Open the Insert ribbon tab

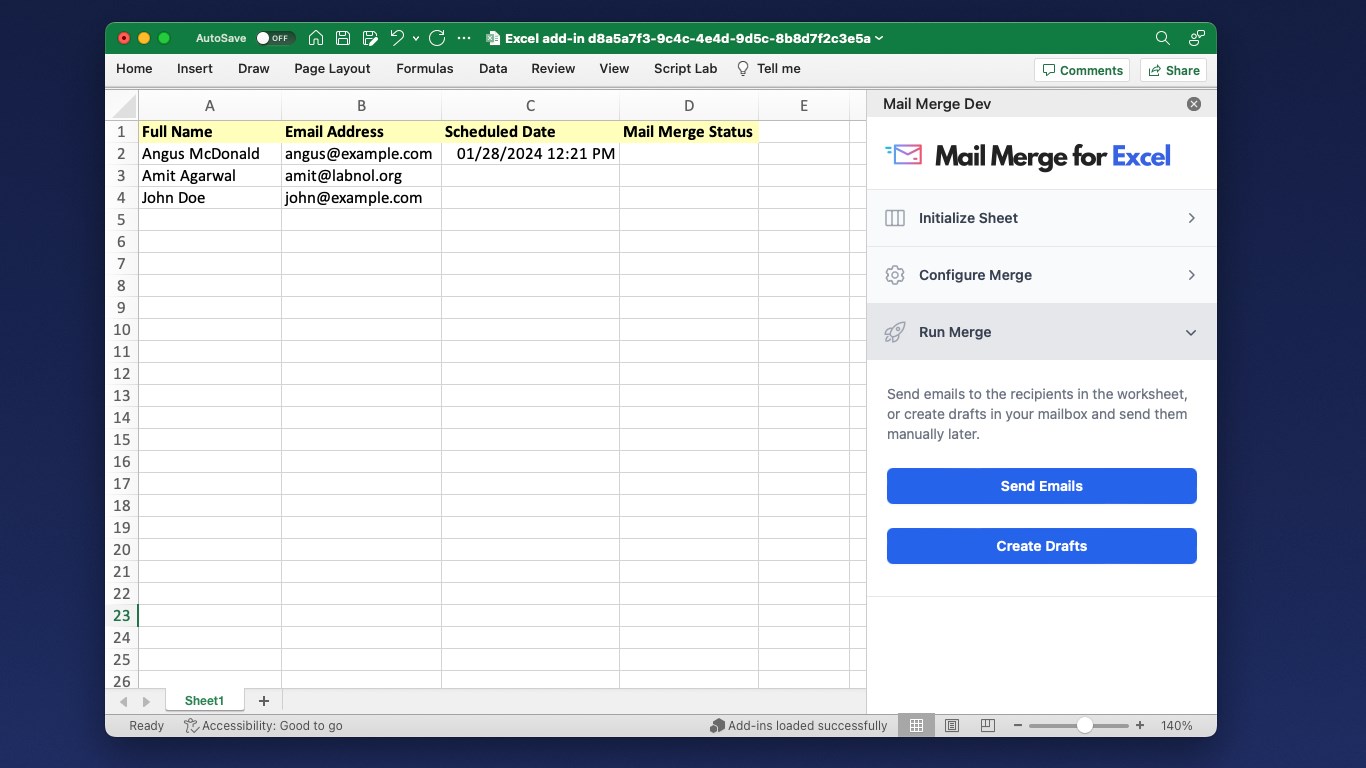point(195,69)
